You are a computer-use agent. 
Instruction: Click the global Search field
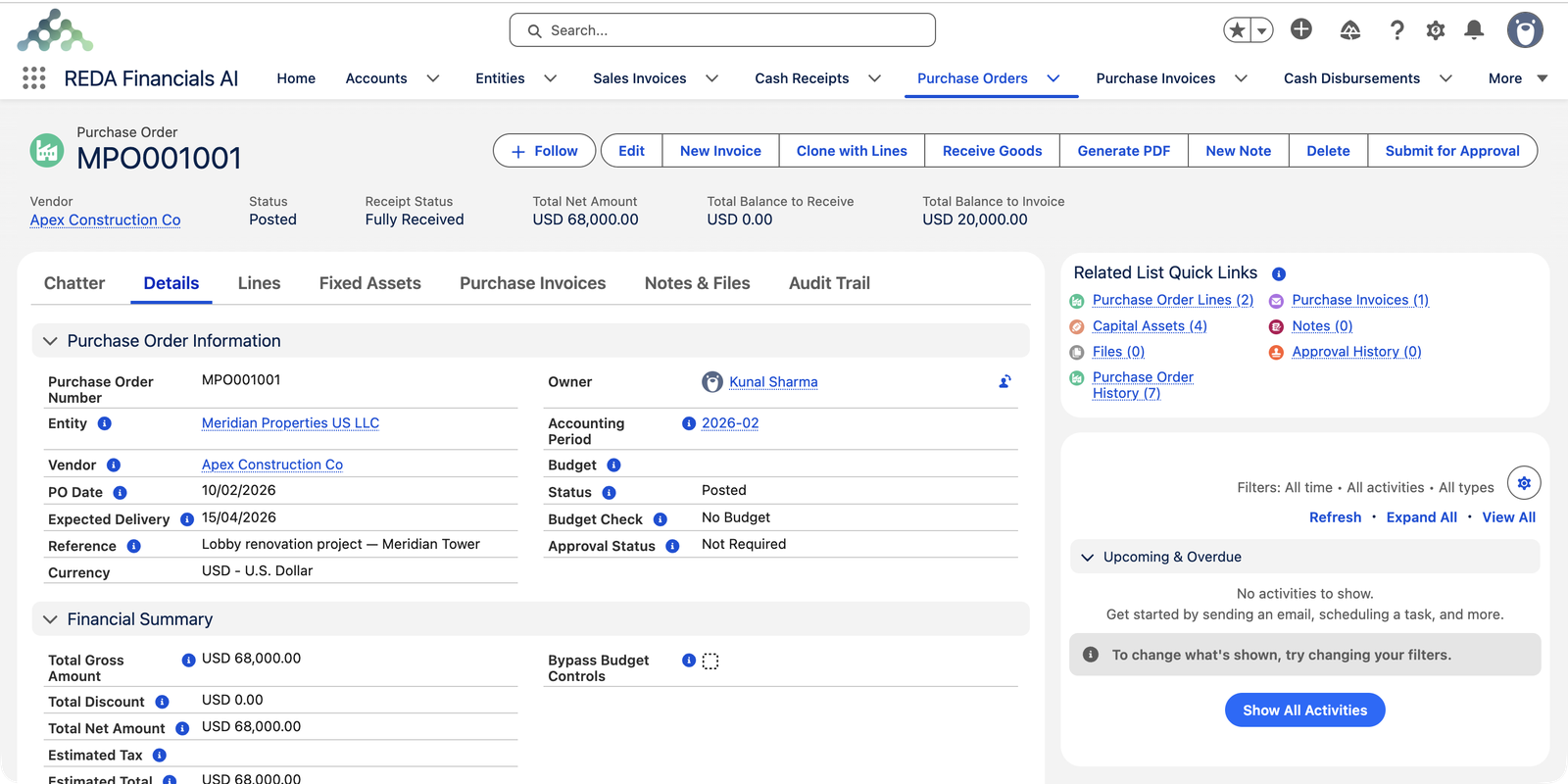(722, 30)
